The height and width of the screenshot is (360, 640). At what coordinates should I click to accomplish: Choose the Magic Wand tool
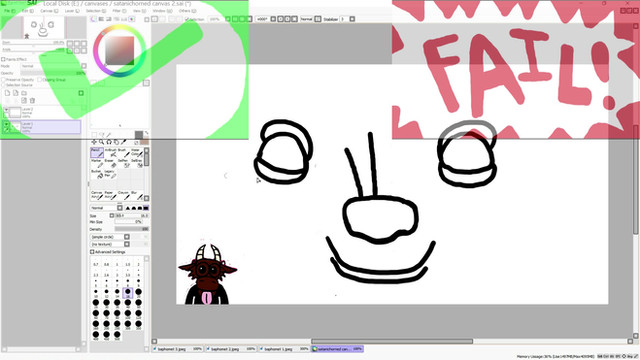109,134
